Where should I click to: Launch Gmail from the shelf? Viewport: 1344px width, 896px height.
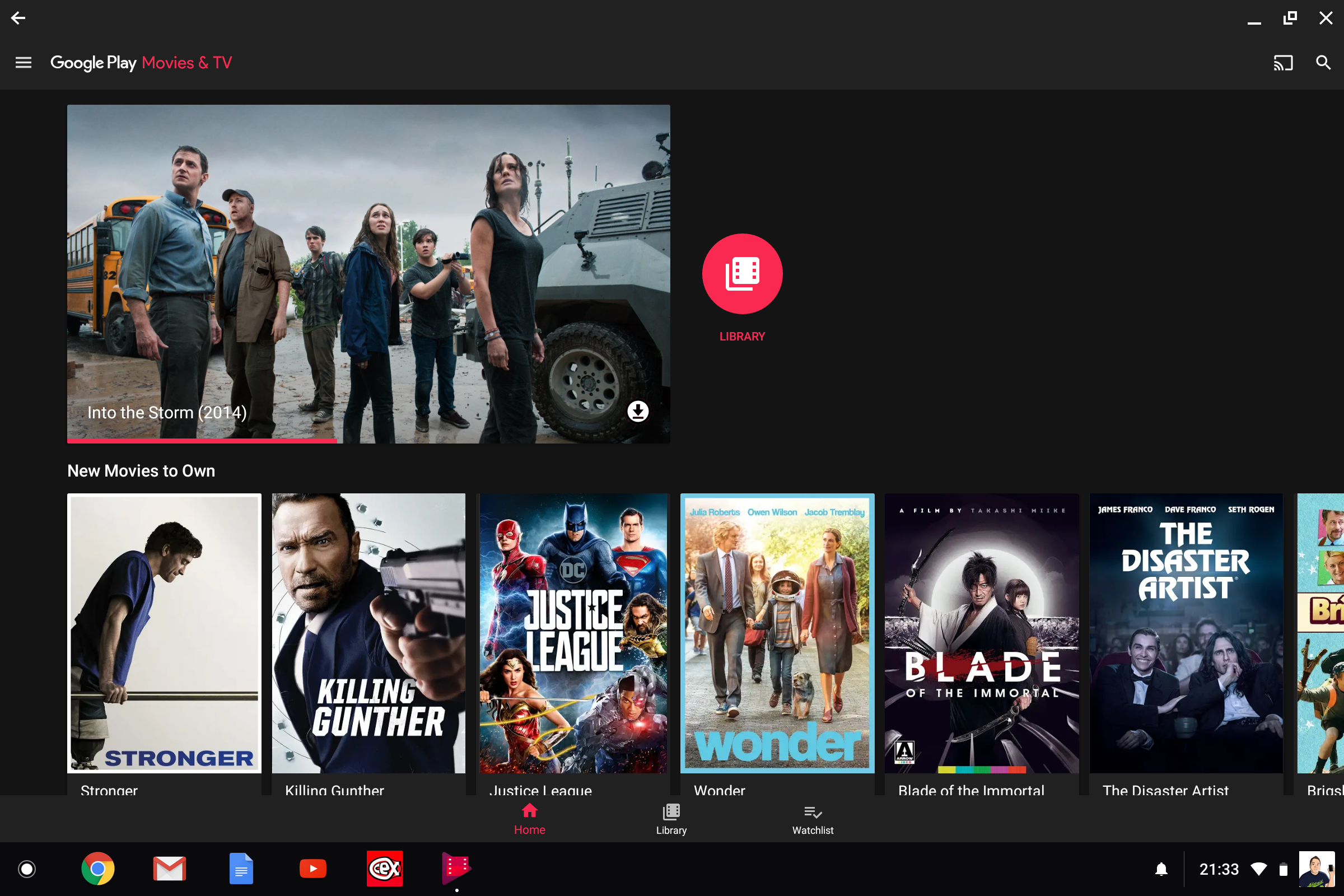click(170, 869)
